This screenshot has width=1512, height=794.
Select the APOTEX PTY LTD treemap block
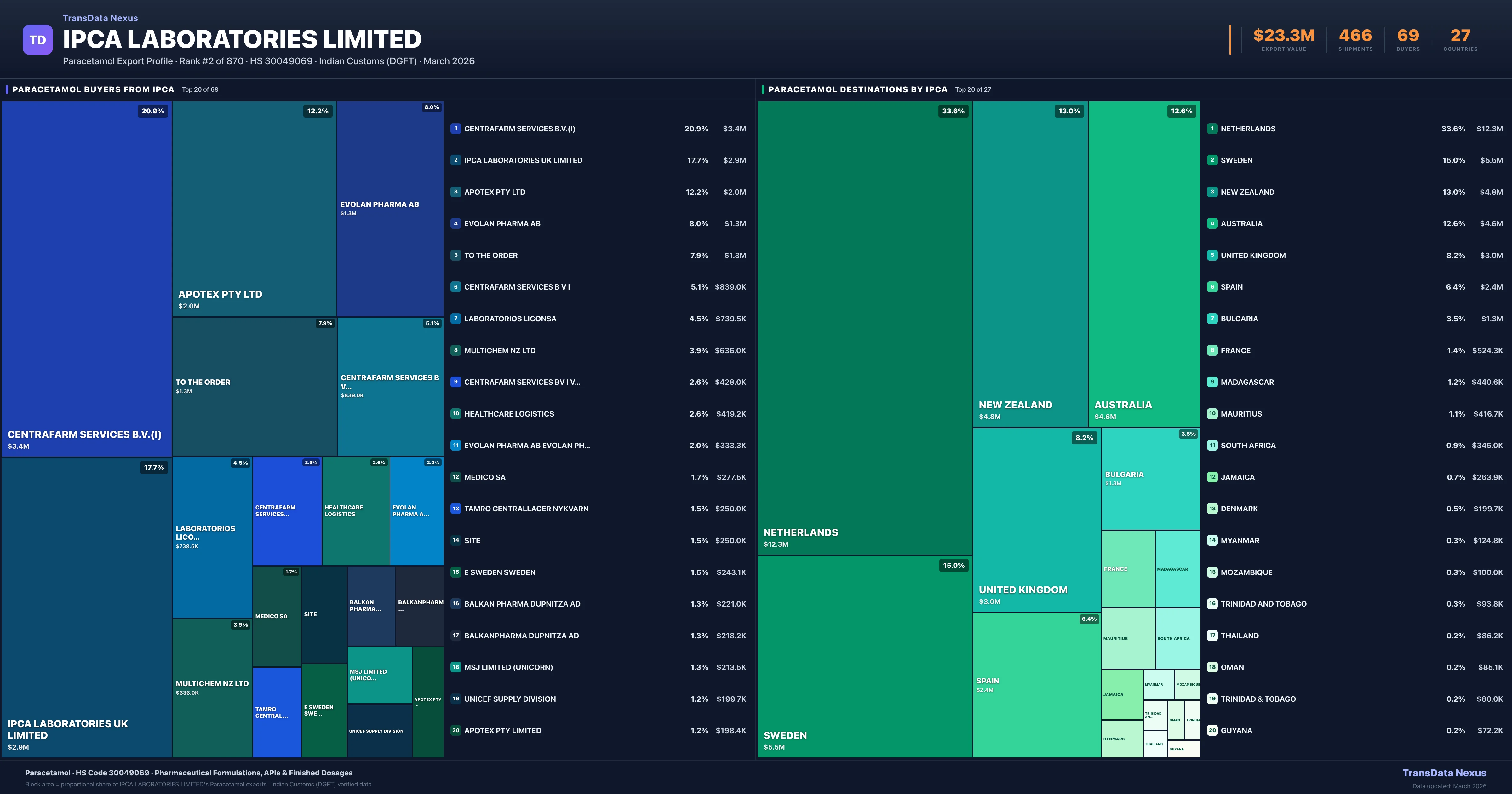(254, 209)
